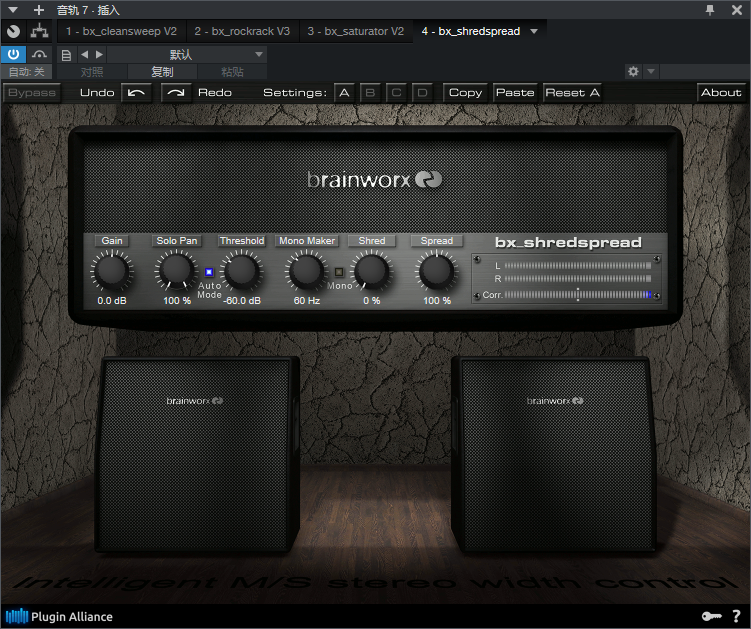Select settings slot D
Screen dimensions: 751x629
(422, 92)
